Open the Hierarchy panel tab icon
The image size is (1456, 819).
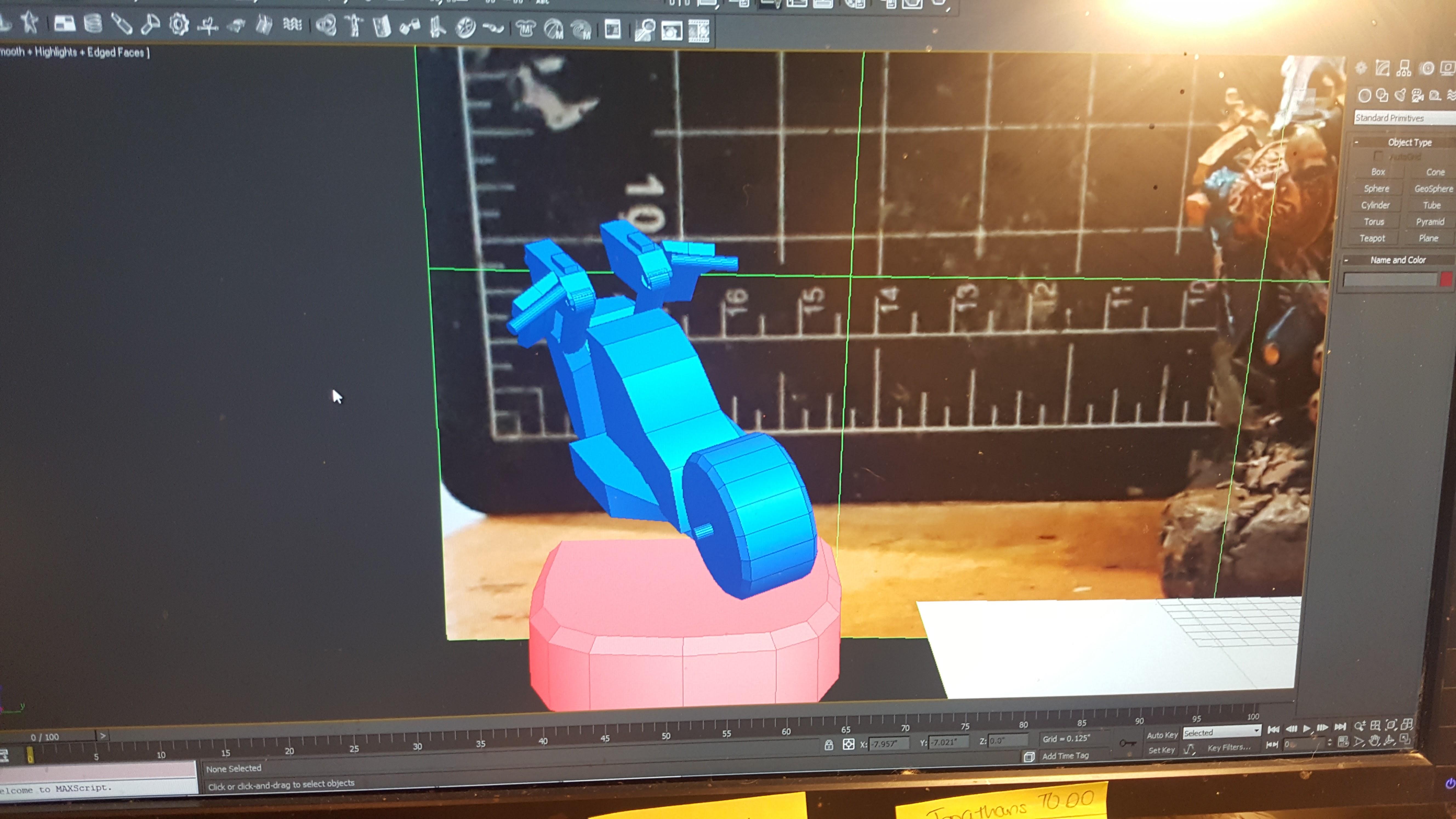pyautogui.click(x=1404, y=69)
